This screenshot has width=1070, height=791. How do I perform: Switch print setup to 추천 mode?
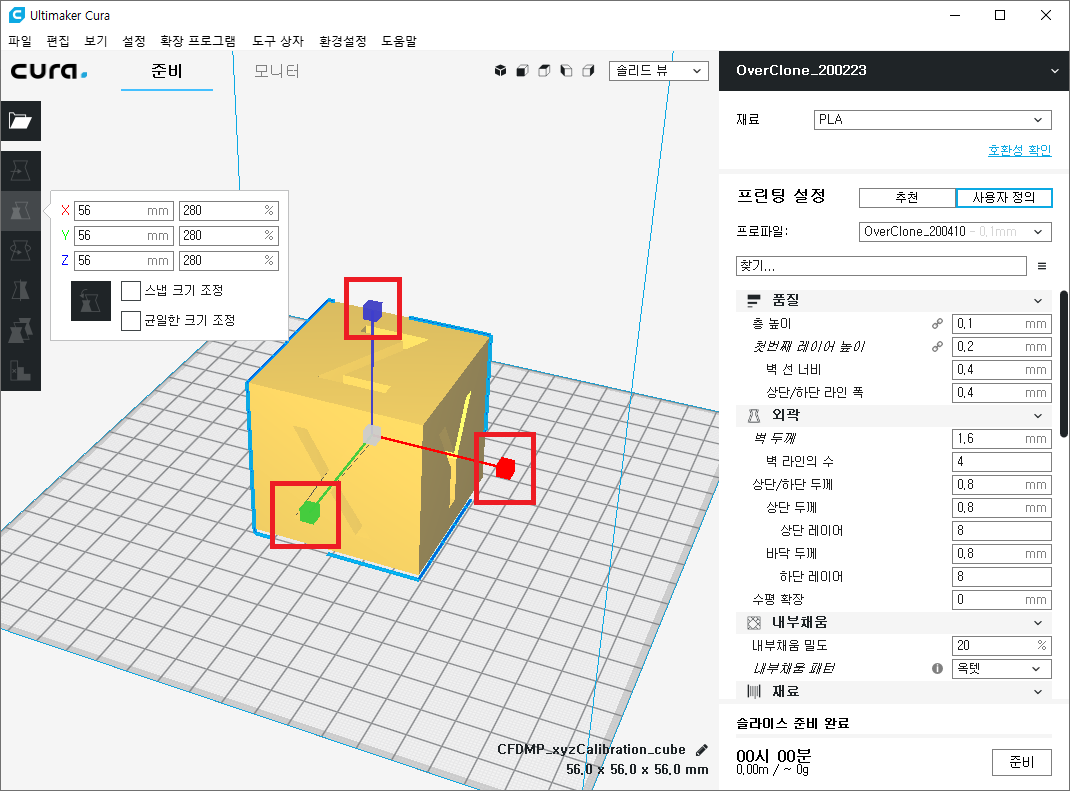[x=907, y=198]
